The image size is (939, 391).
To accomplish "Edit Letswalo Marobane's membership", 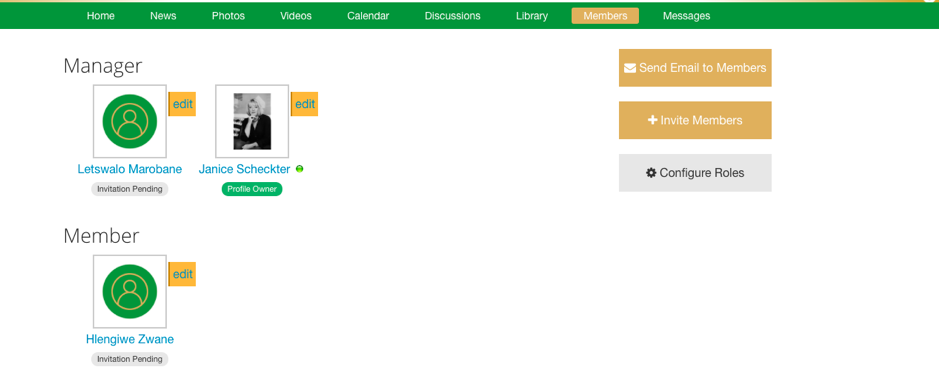I will point(182,104).
